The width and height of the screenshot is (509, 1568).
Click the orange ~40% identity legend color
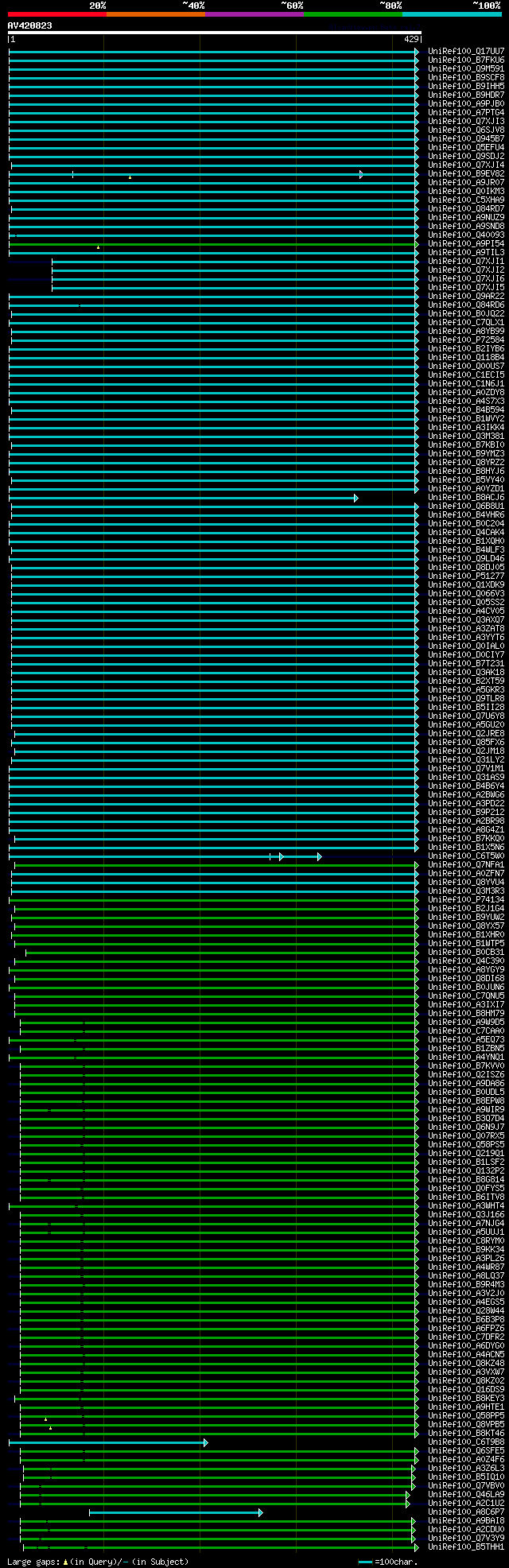[x=155, y=14]
